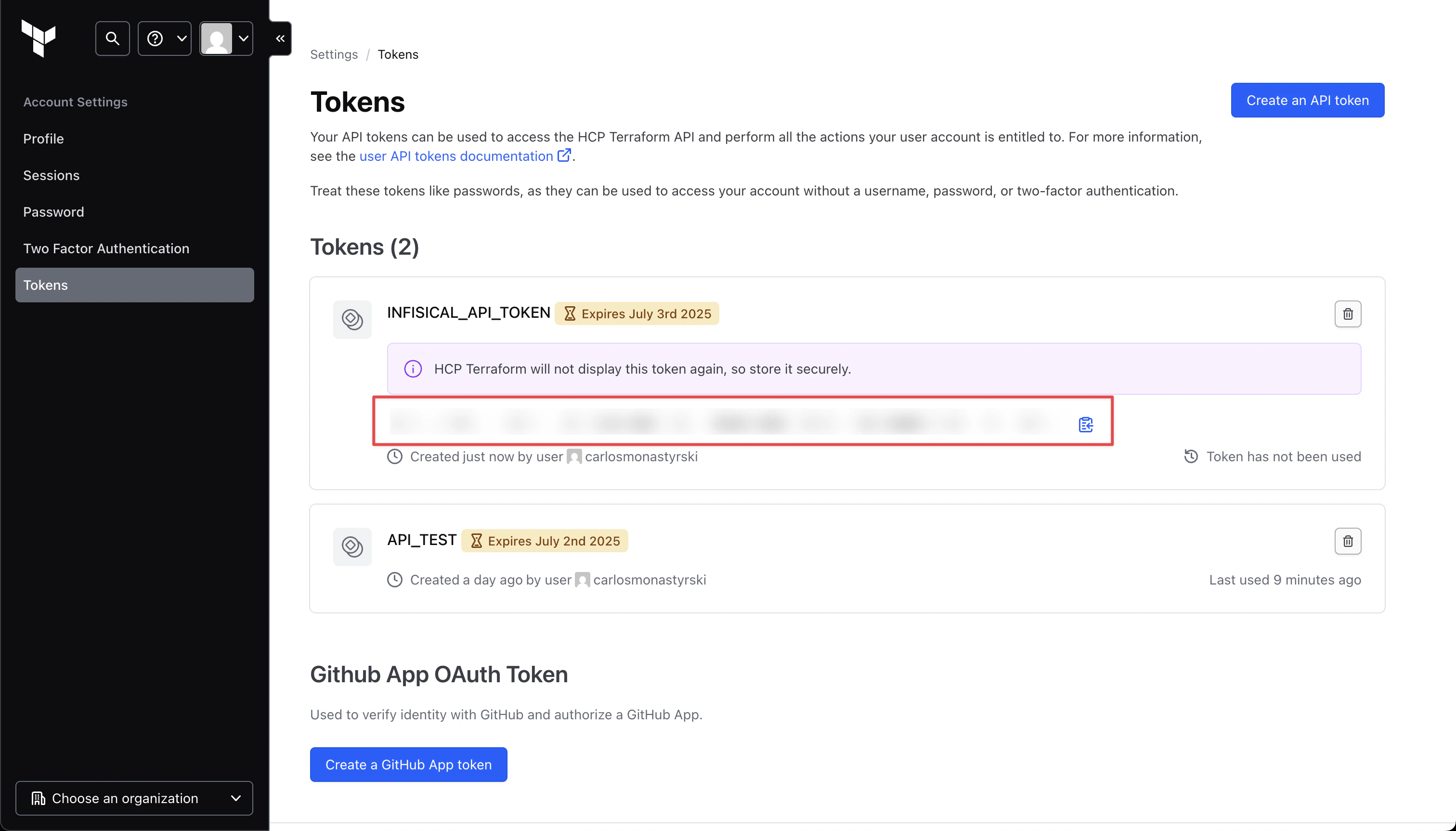This screenshot has width=1456, height=831.
Task: Open the Sessions page
Action: click(52, 175)
